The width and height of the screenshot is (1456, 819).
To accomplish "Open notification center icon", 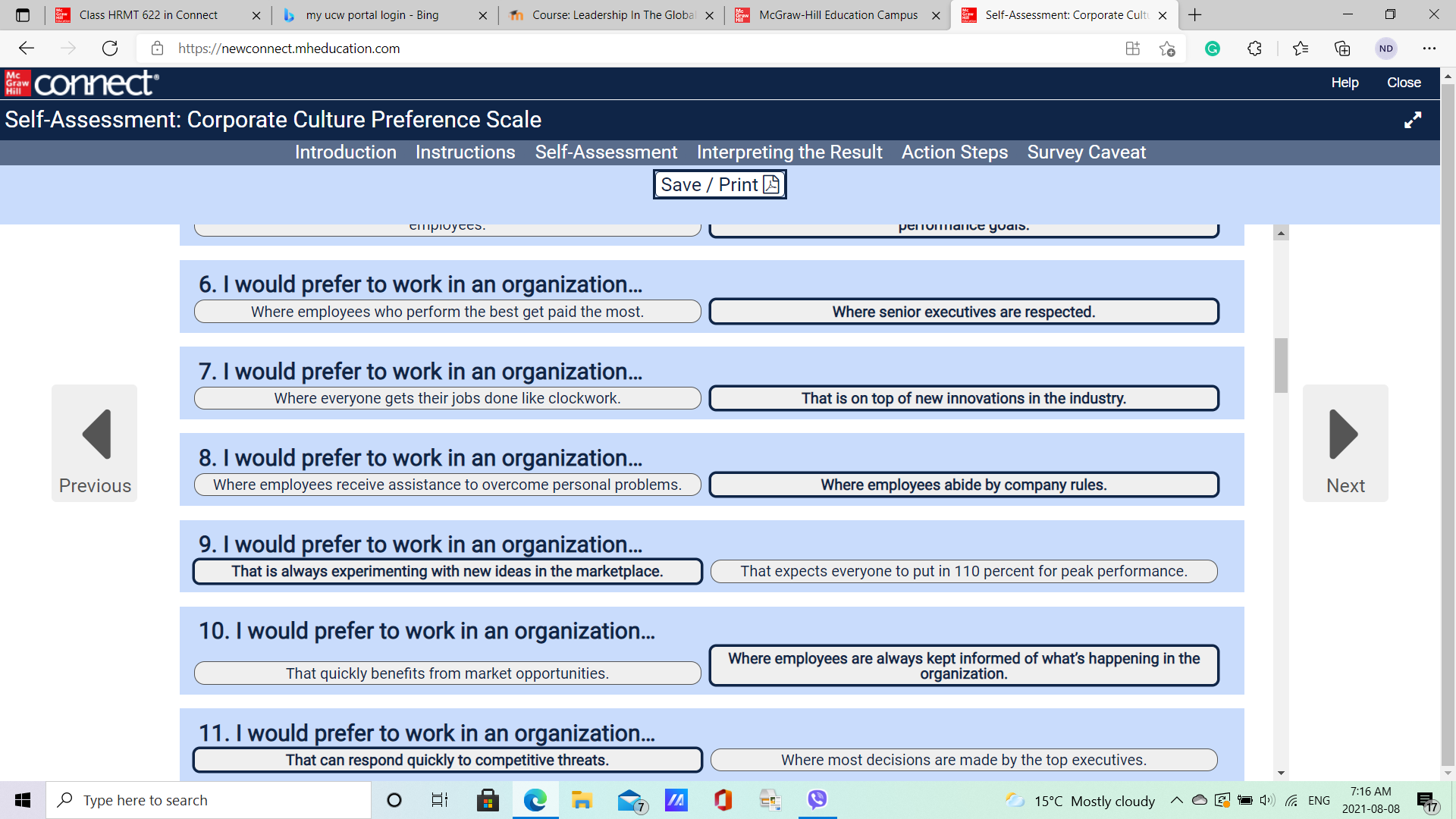I will (1427, 802).
